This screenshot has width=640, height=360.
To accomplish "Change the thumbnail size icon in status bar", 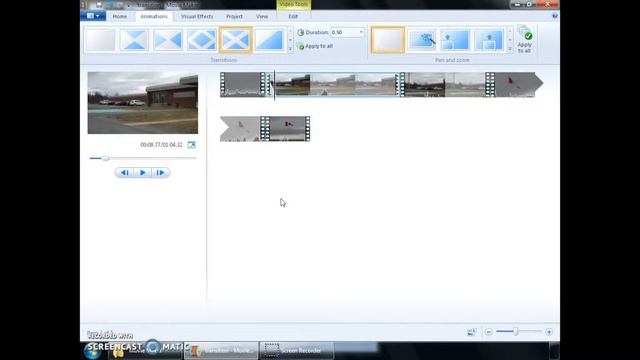I will tap(472, 332).
